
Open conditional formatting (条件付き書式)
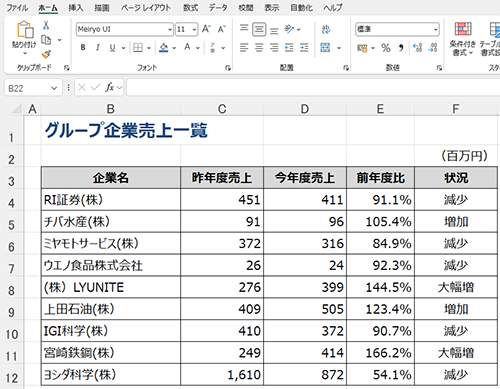point(463,39)
